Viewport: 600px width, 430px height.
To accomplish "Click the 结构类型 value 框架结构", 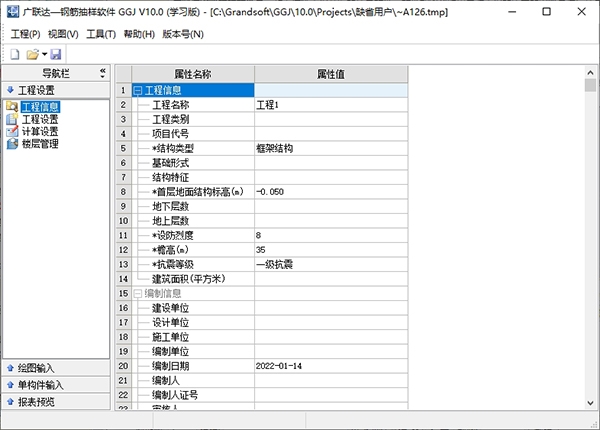I will coord(331,148).
